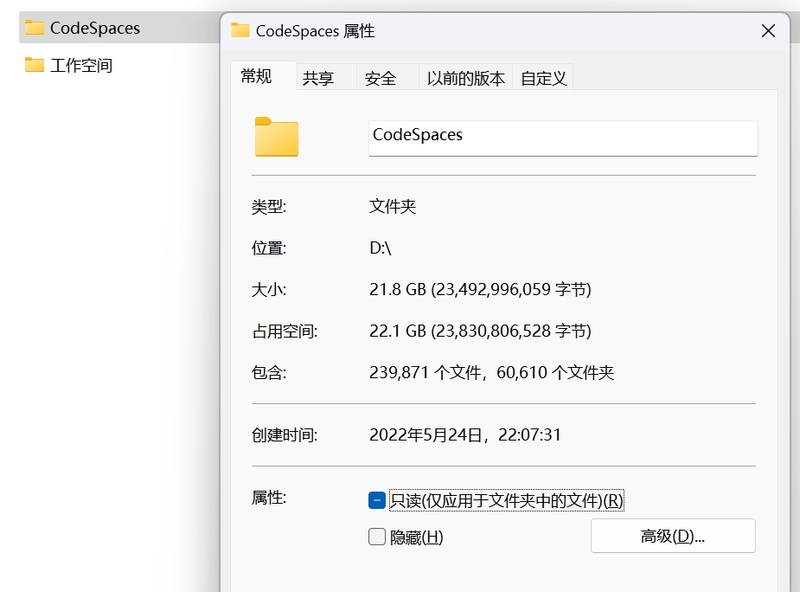The height and width of the screenshot is (592, 800).
Task: Click the CodeSpaces 属性 window title text
Action: [315, 31]
